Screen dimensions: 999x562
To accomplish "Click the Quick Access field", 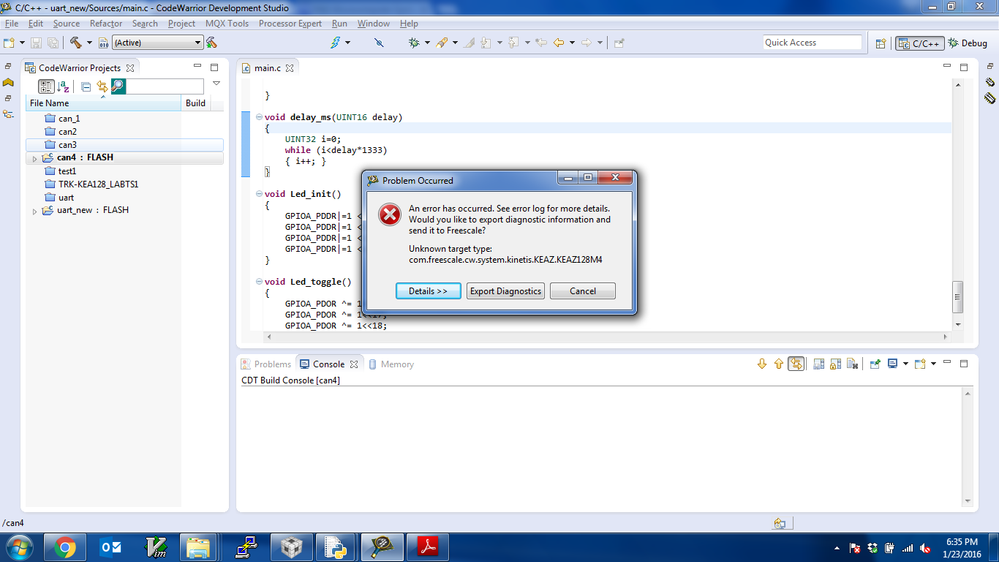I will 812,43.
